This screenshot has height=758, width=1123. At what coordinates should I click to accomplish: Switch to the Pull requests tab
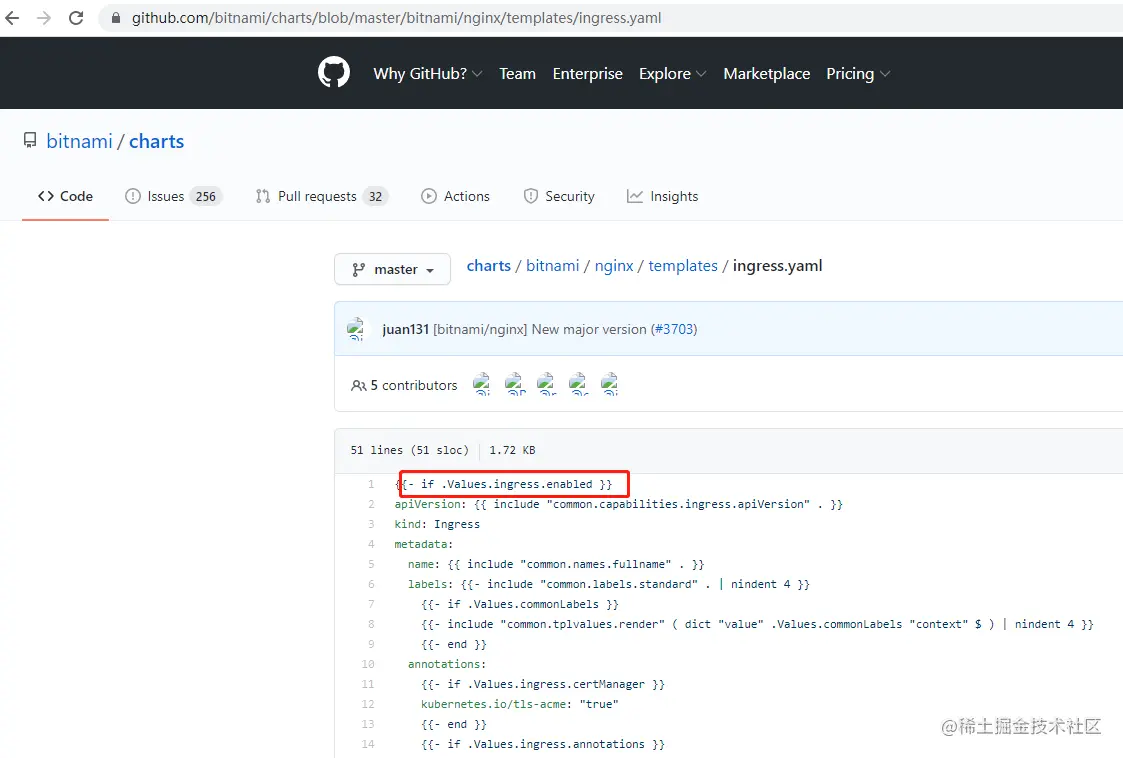click(x=322, y=196)
